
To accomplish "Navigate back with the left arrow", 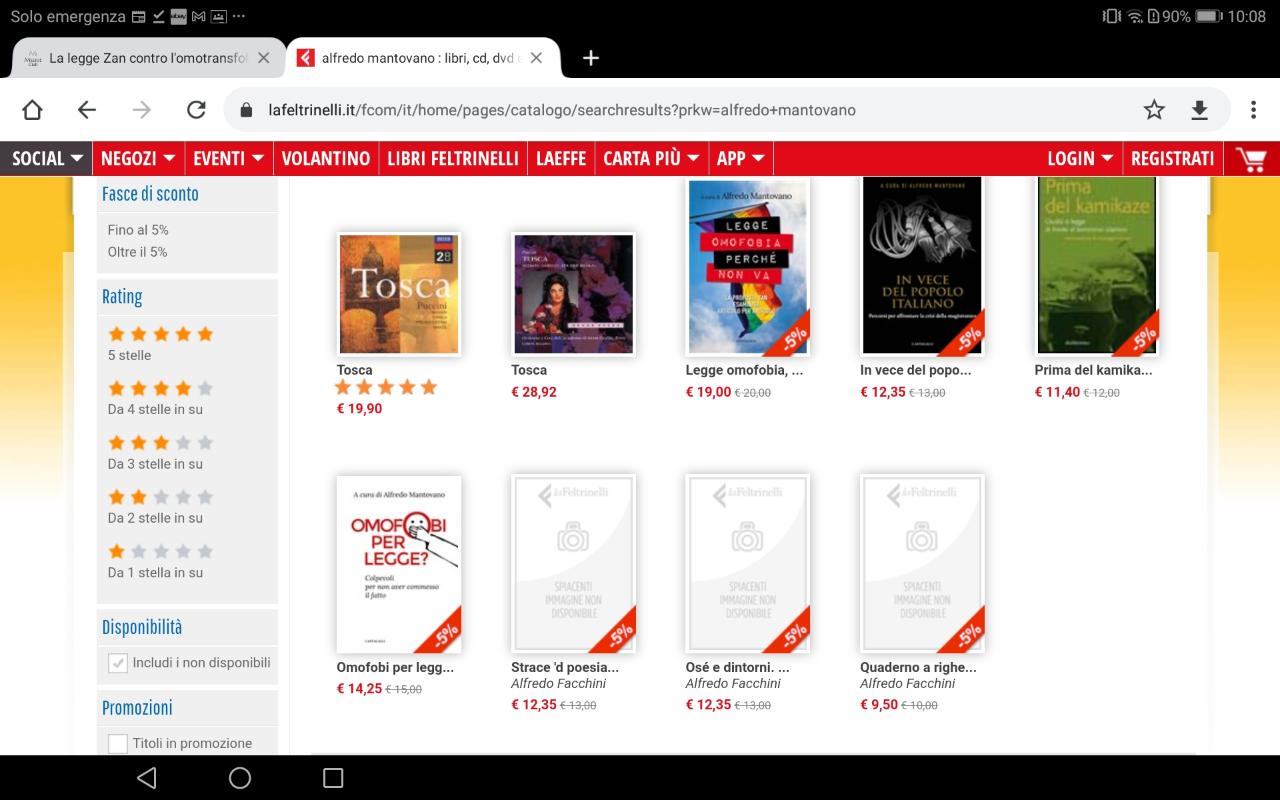I will click(x=87, y=110).
